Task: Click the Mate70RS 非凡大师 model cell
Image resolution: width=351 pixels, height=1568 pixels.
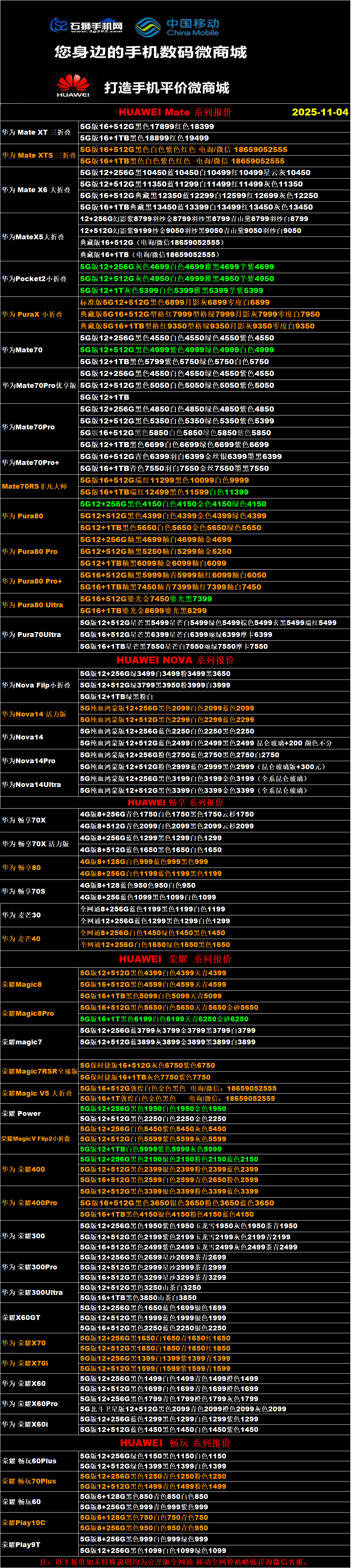Action: coord(35,486)
